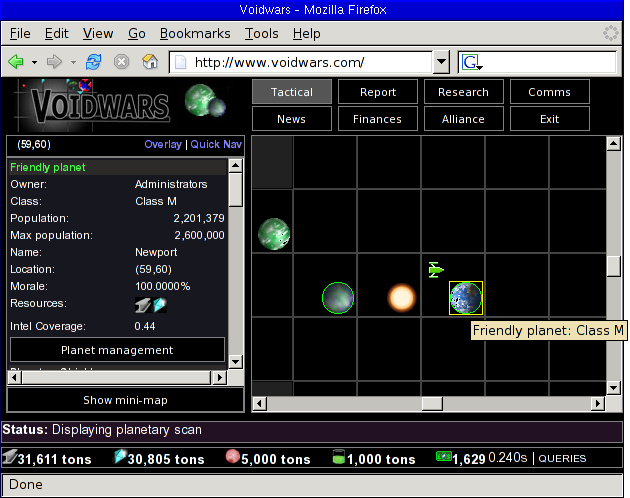The height and width of the screenshot is (498, 630).
Task: Click the map scroll up arrow
Action: pos(614,143)
